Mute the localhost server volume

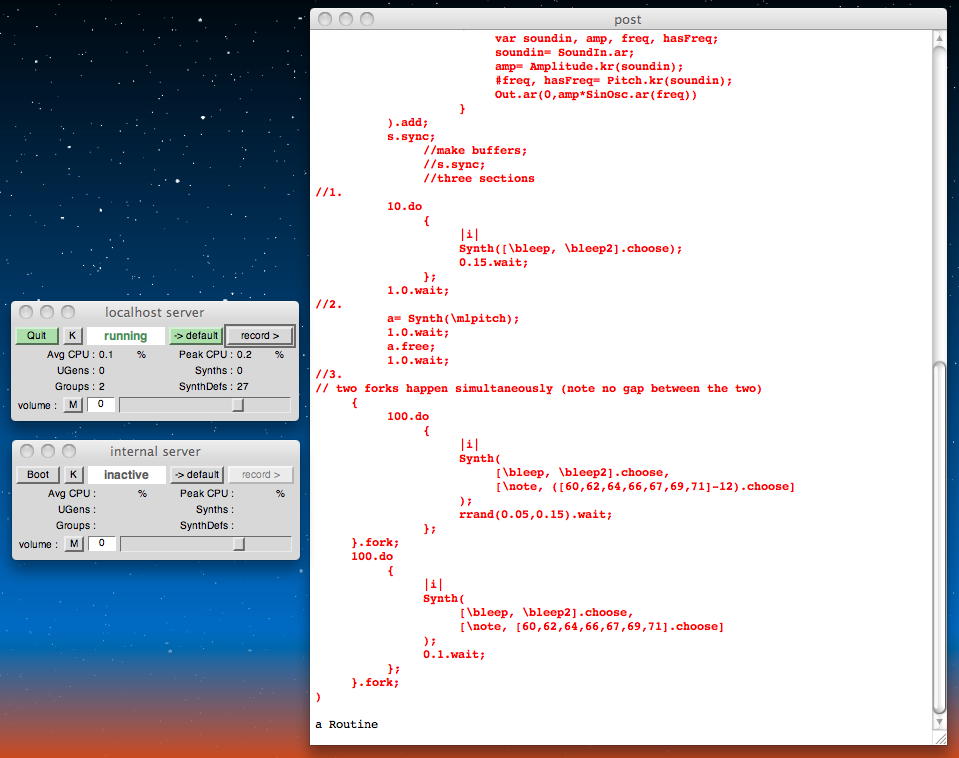(74, 405)
